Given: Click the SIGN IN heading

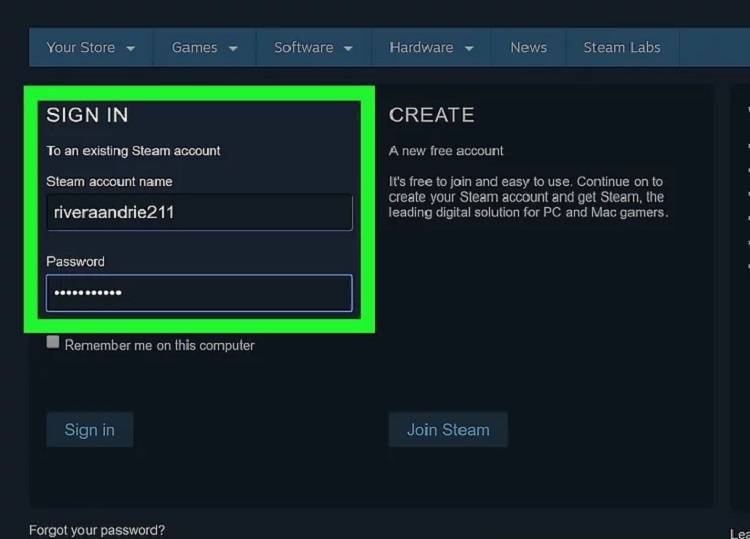Looking at the screenshot, I should [87, 115].
